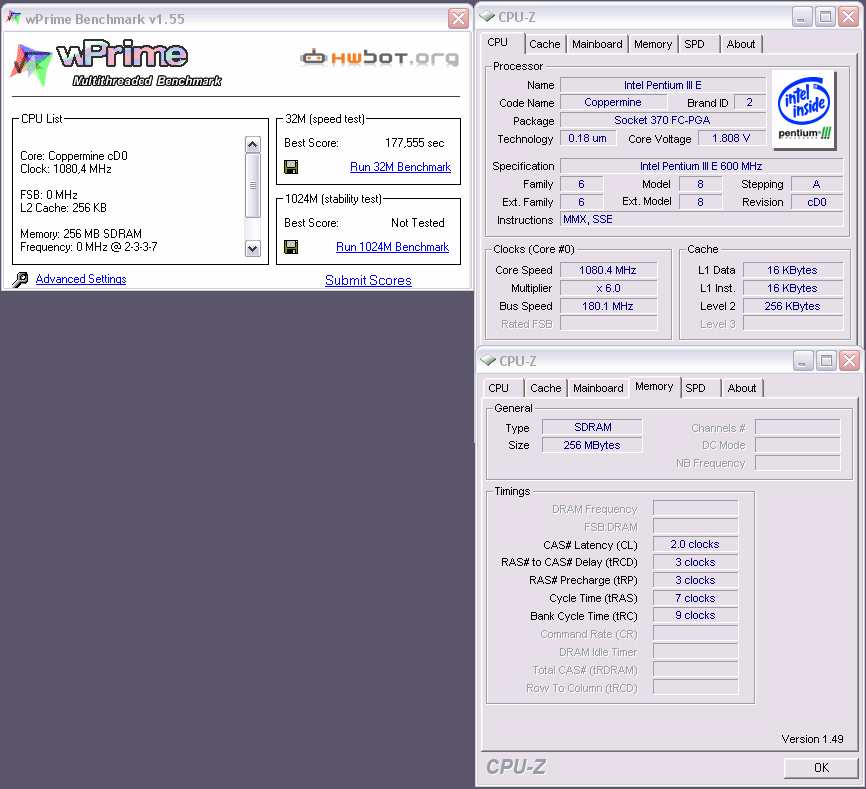Click the Specification field 'Intel Pentium III E 600 MHz'
The width and height of the screenshot is (866, 789).
[701, 166]
